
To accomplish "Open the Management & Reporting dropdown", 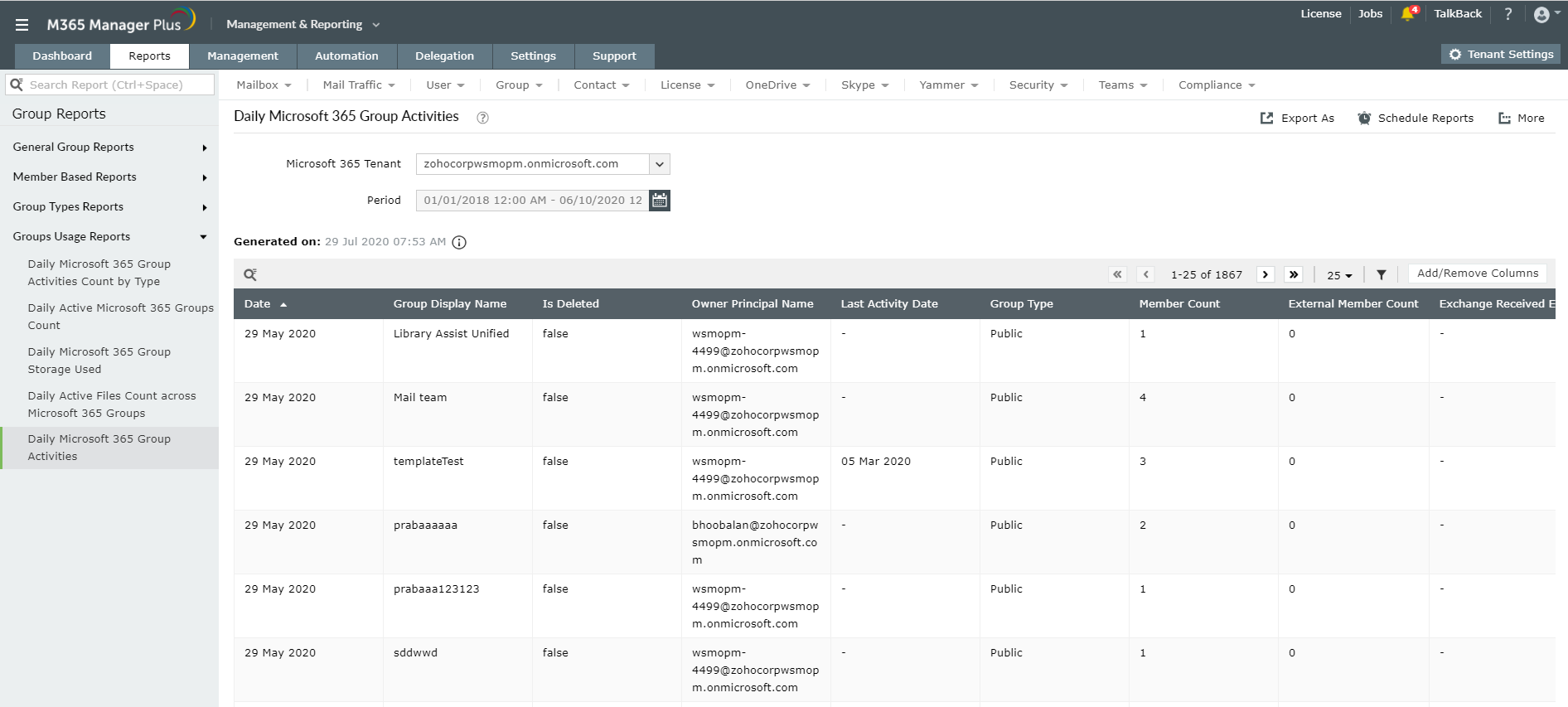I will 302,25.
